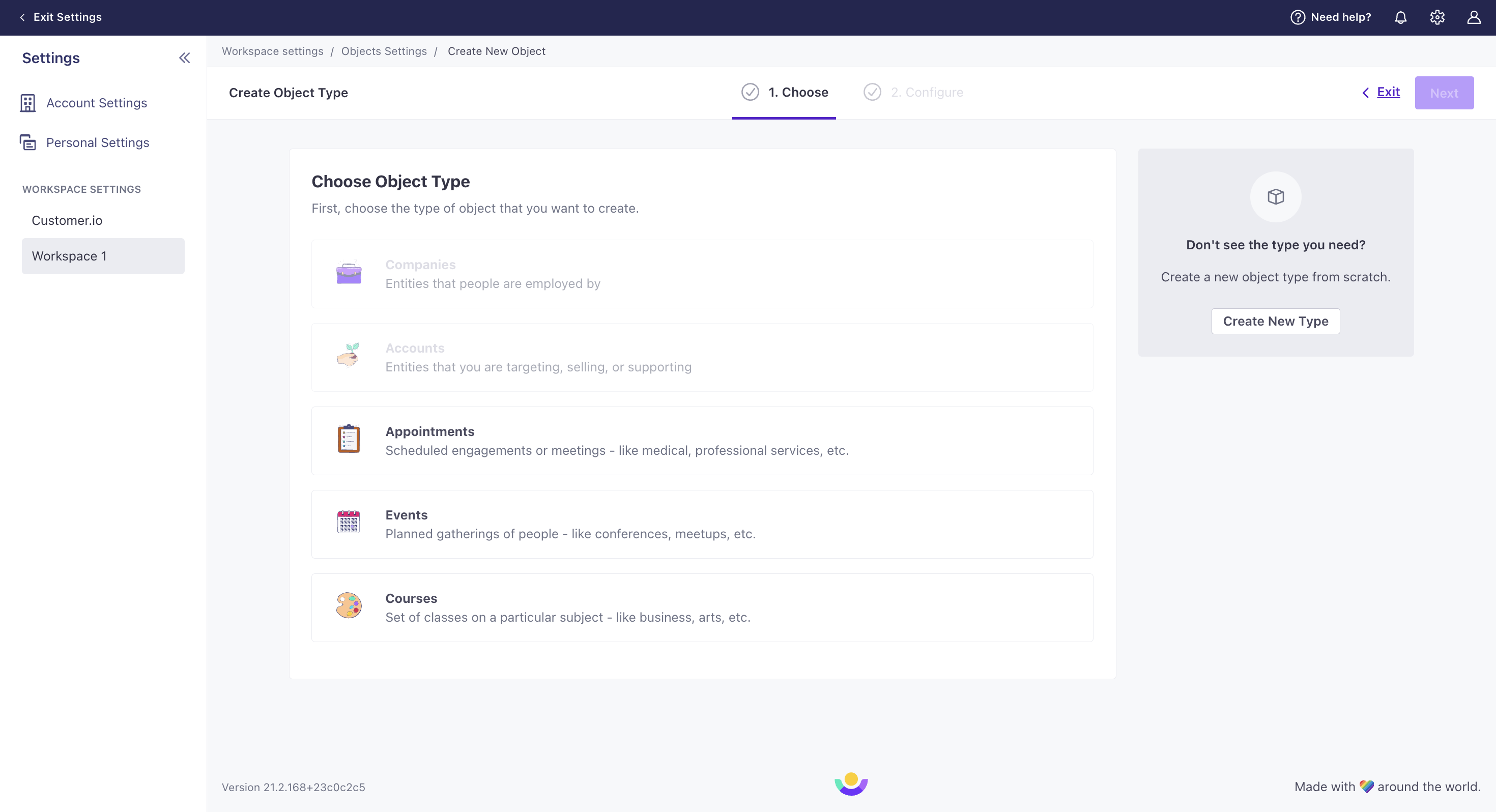Screen dimensions: 1496x812
Task: Click the Create Object Type title
Action: (288, 93)
